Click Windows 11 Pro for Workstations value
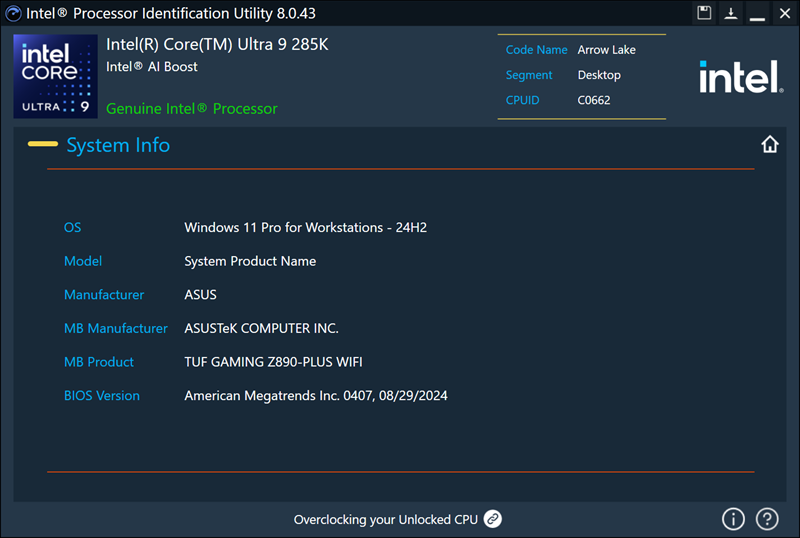This screenshot has height=538, width=800. [x=306, y=228]
